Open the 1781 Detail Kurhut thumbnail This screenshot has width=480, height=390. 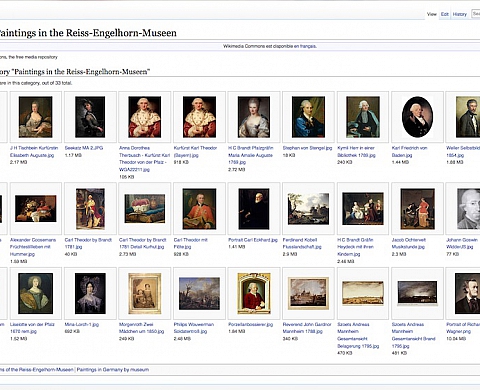[x=145, y=209]
